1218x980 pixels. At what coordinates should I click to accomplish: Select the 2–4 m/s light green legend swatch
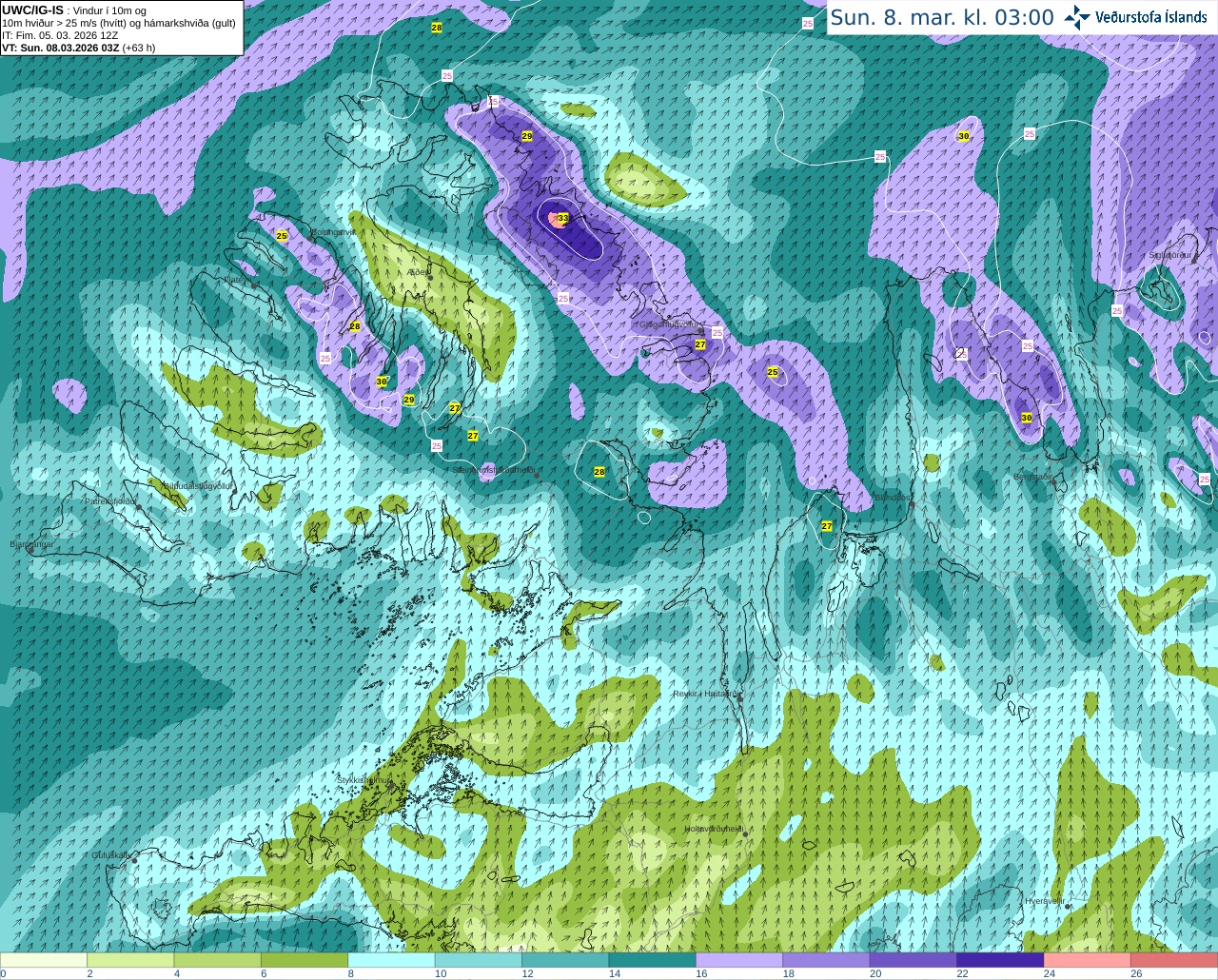click(130, 960)
